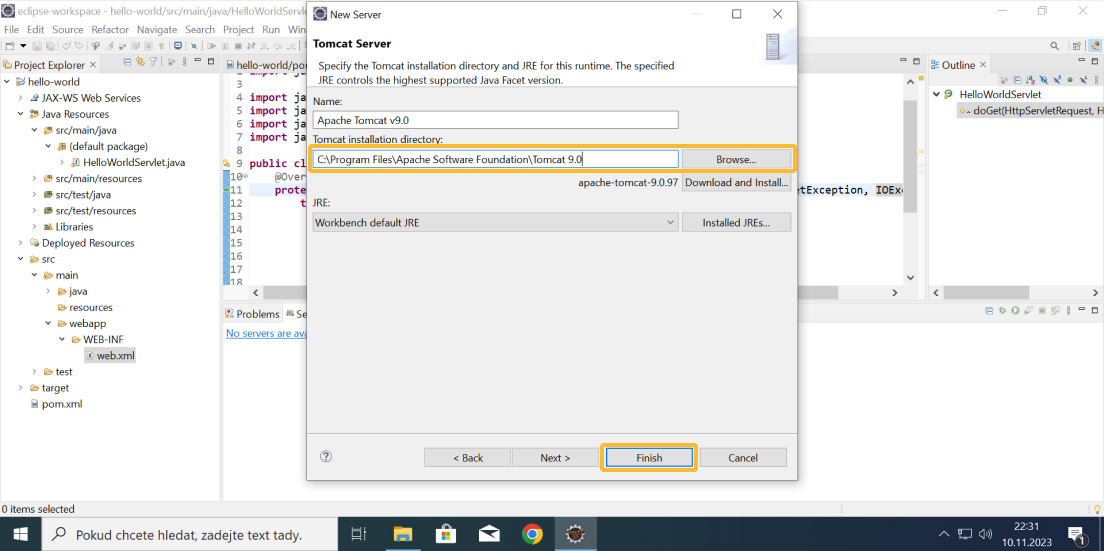Click the Installed JREs... button
Image resolution: width=1104 pixels, height=551 pixels.
point(736,222)
